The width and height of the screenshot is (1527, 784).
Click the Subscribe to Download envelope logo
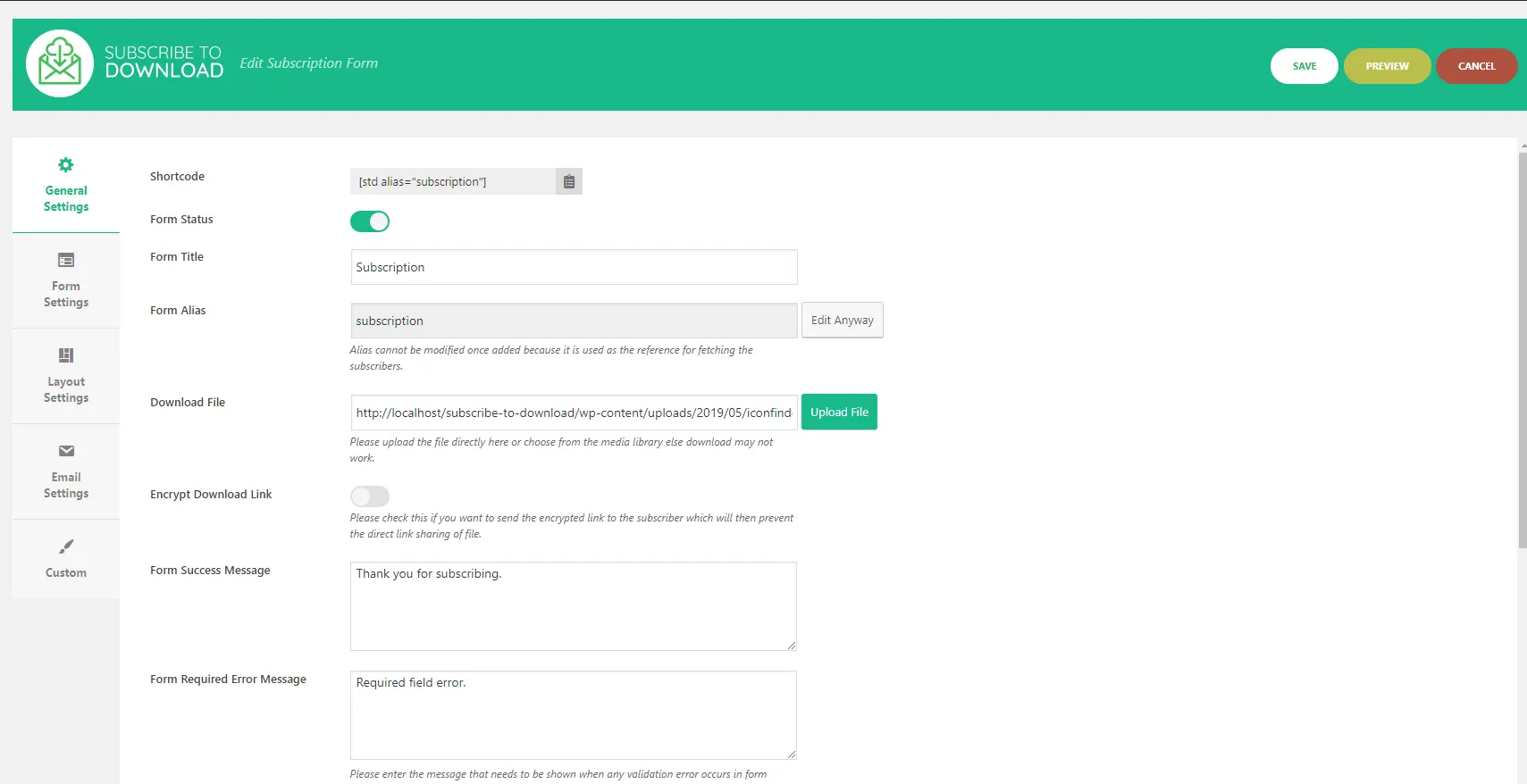click(60, 63)
